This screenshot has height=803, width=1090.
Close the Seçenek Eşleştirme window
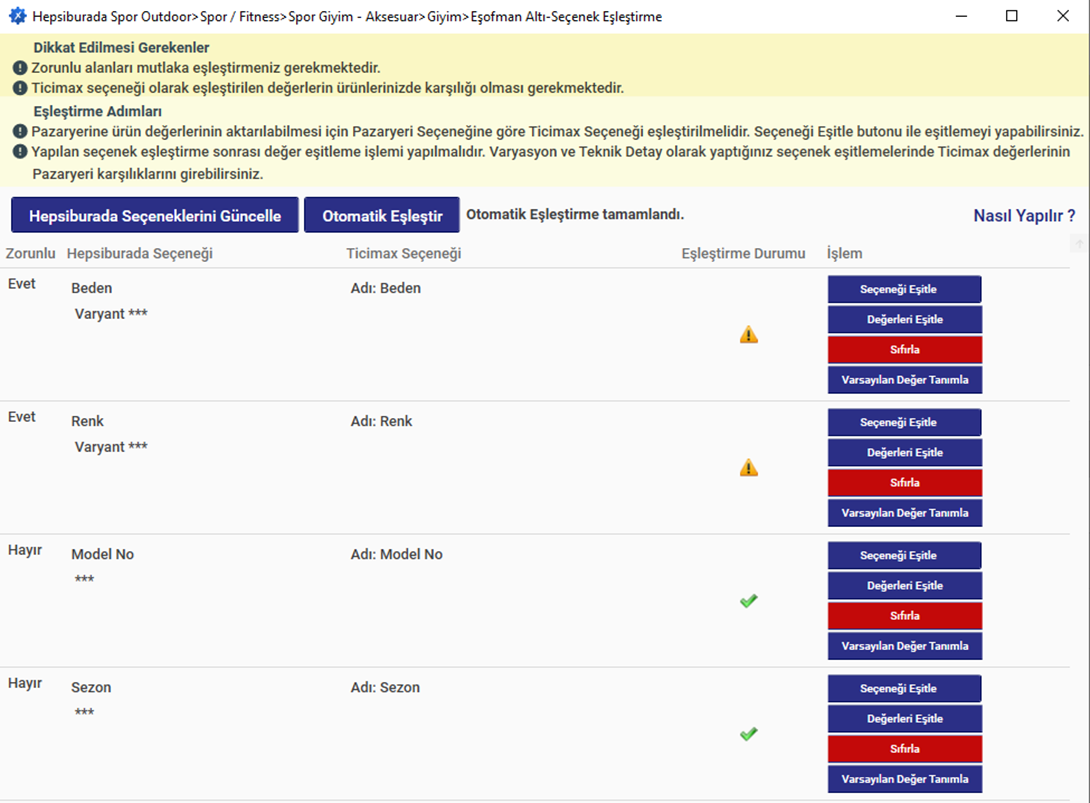point(1063,16)
